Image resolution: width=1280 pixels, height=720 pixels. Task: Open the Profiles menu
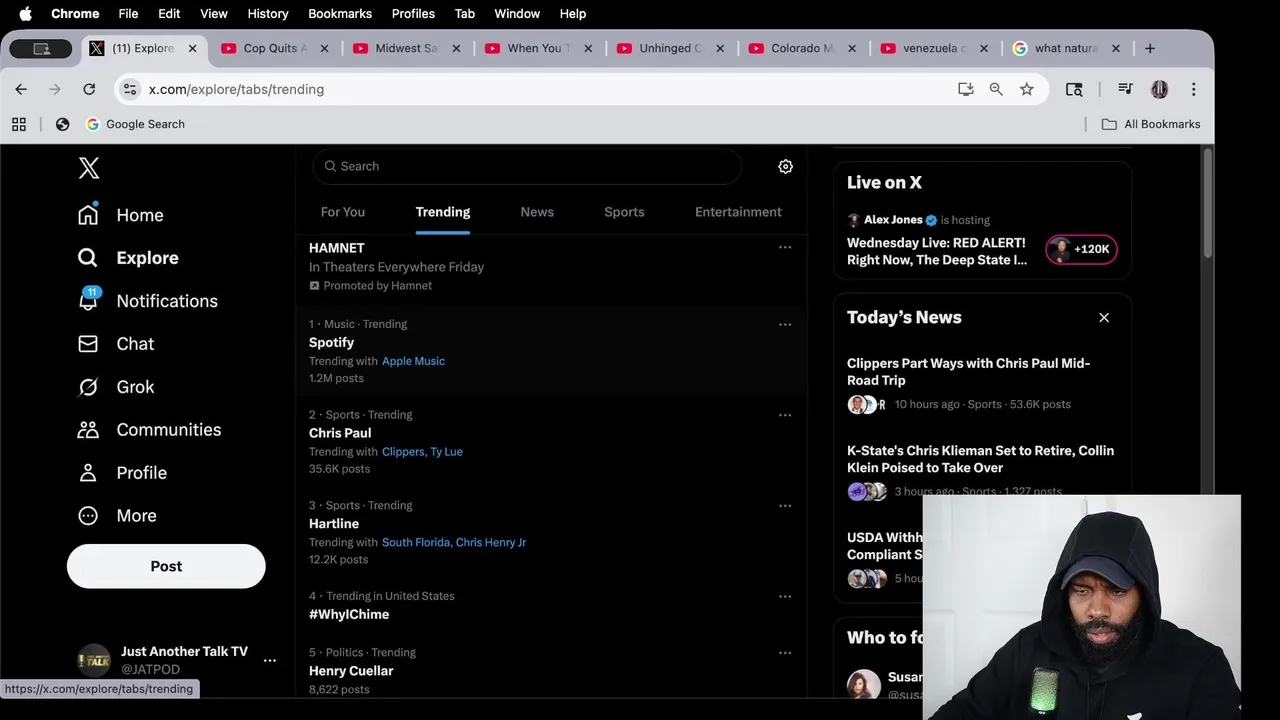(413, 14)
